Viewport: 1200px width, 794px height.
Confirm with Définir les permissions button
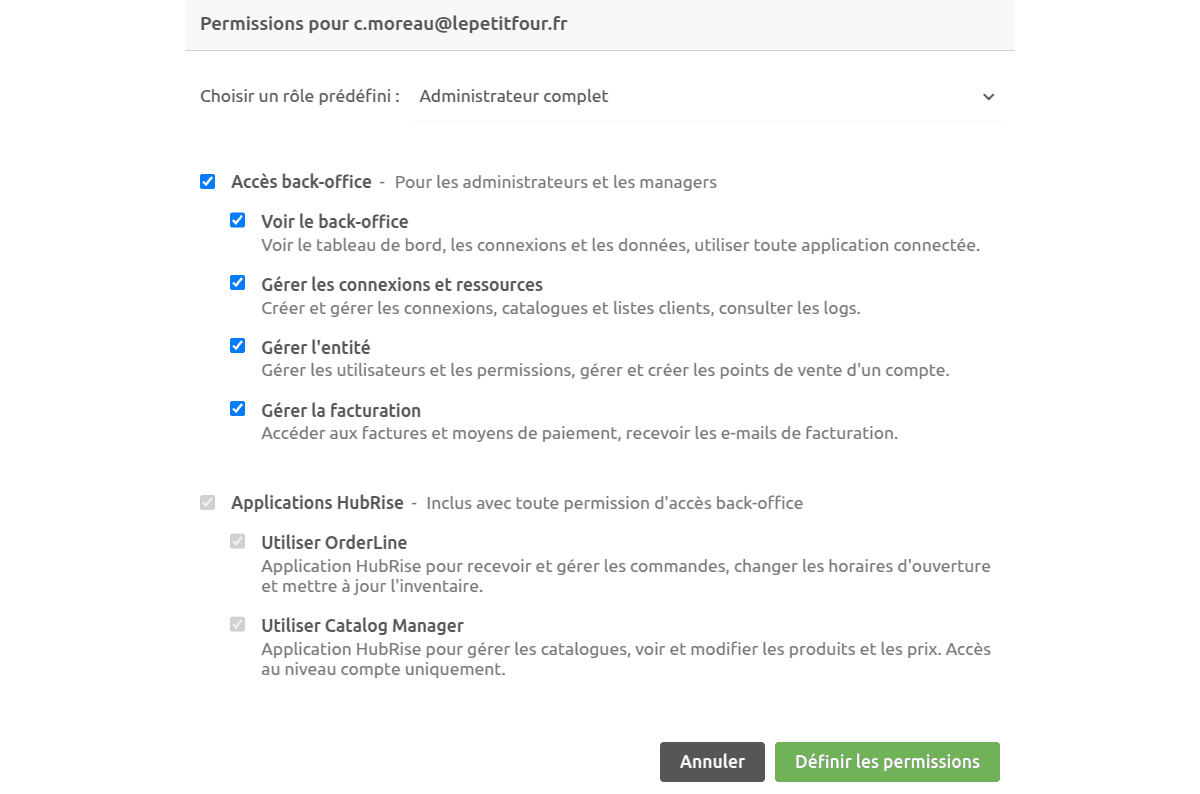[887, 762]
